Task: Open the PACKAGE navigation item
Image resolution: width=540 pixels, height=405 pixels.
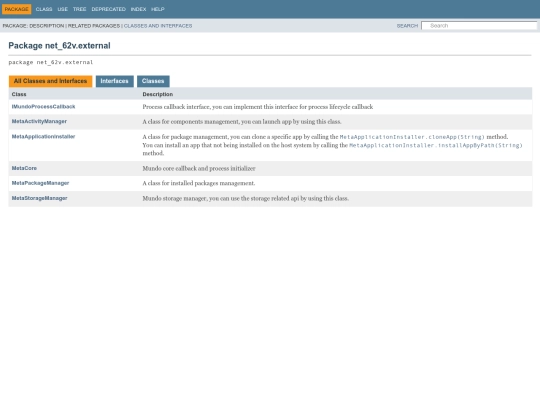Action: point(17,9)
